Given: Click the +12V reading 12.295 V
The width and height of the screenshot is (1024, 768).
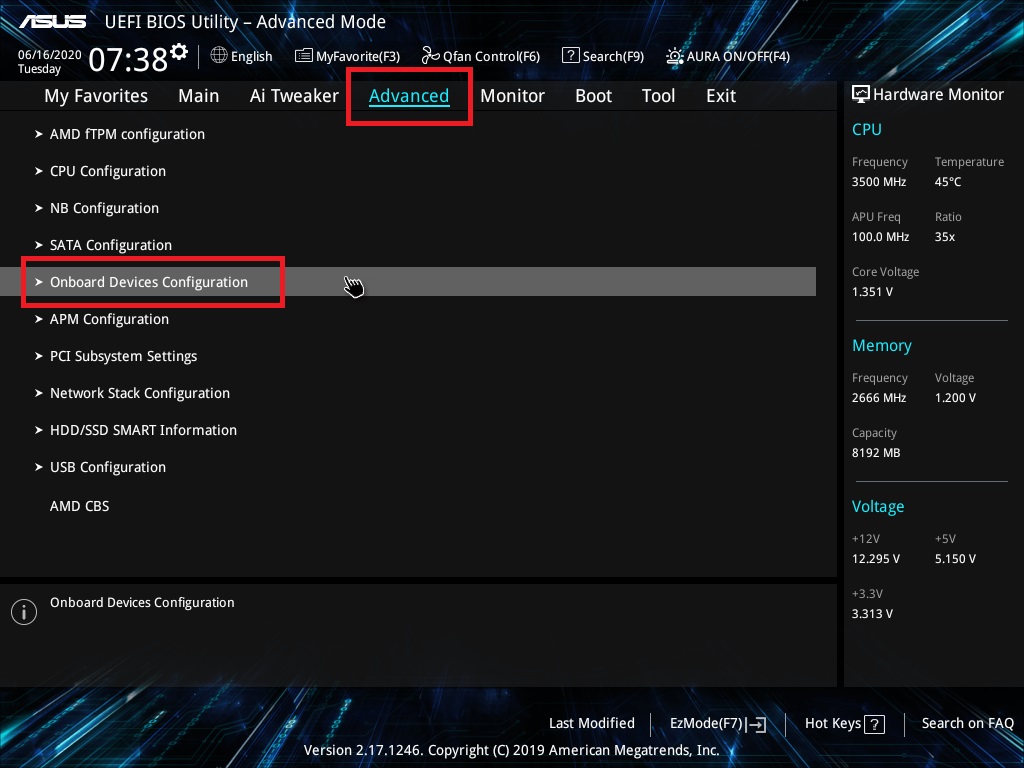Looking at the screenshot, I should point(876,559).
